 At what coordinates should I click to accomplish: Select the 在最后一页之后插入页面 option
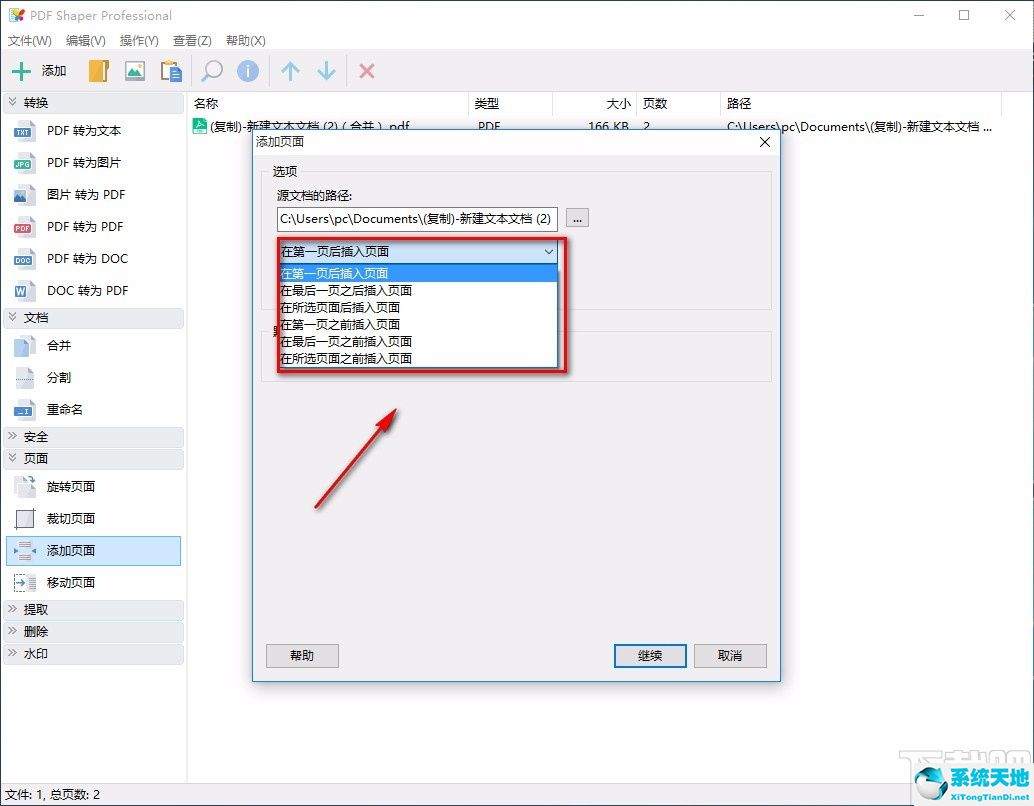tap(345, 290)
